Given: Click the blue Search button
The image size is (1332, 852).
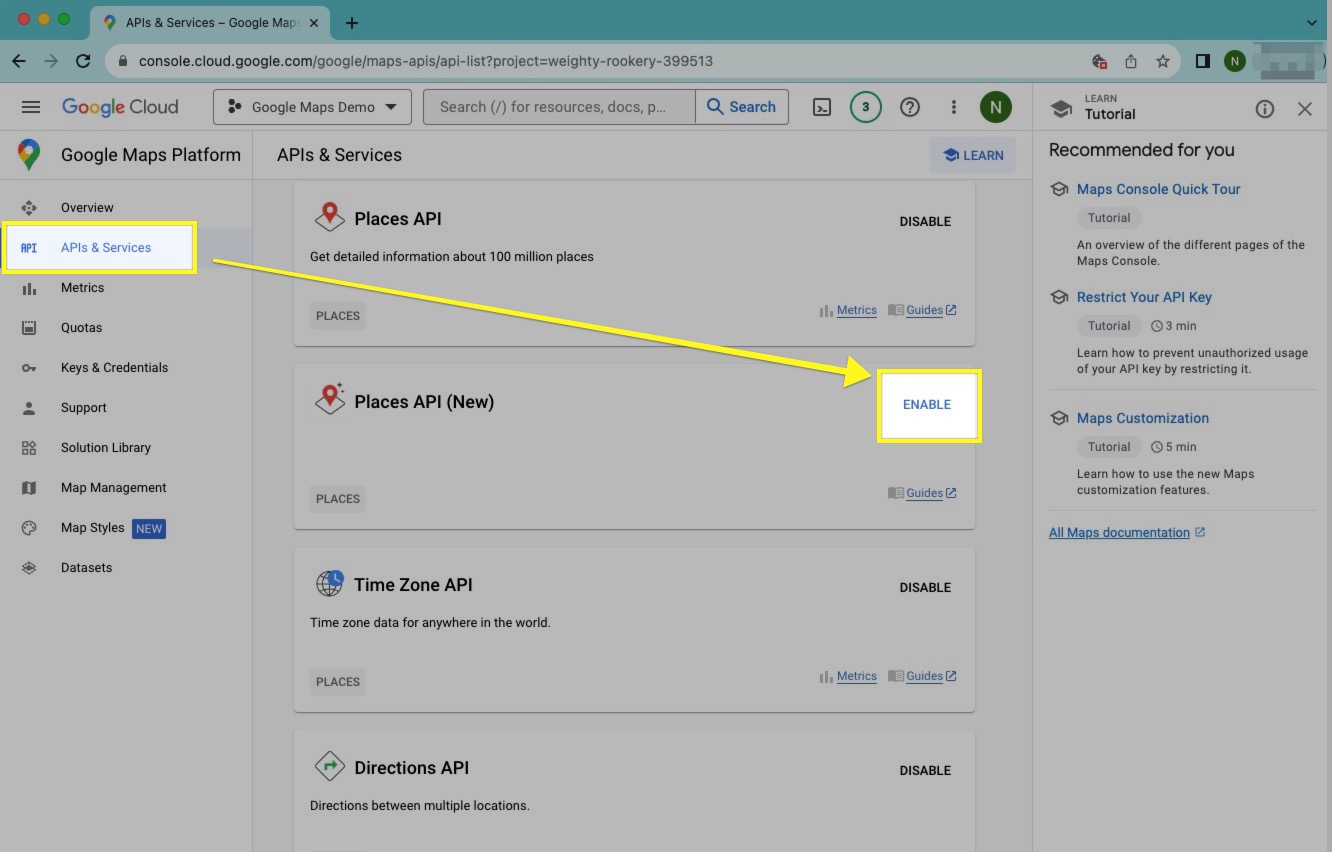Looking at the screenshot, I should click(742, 107).
